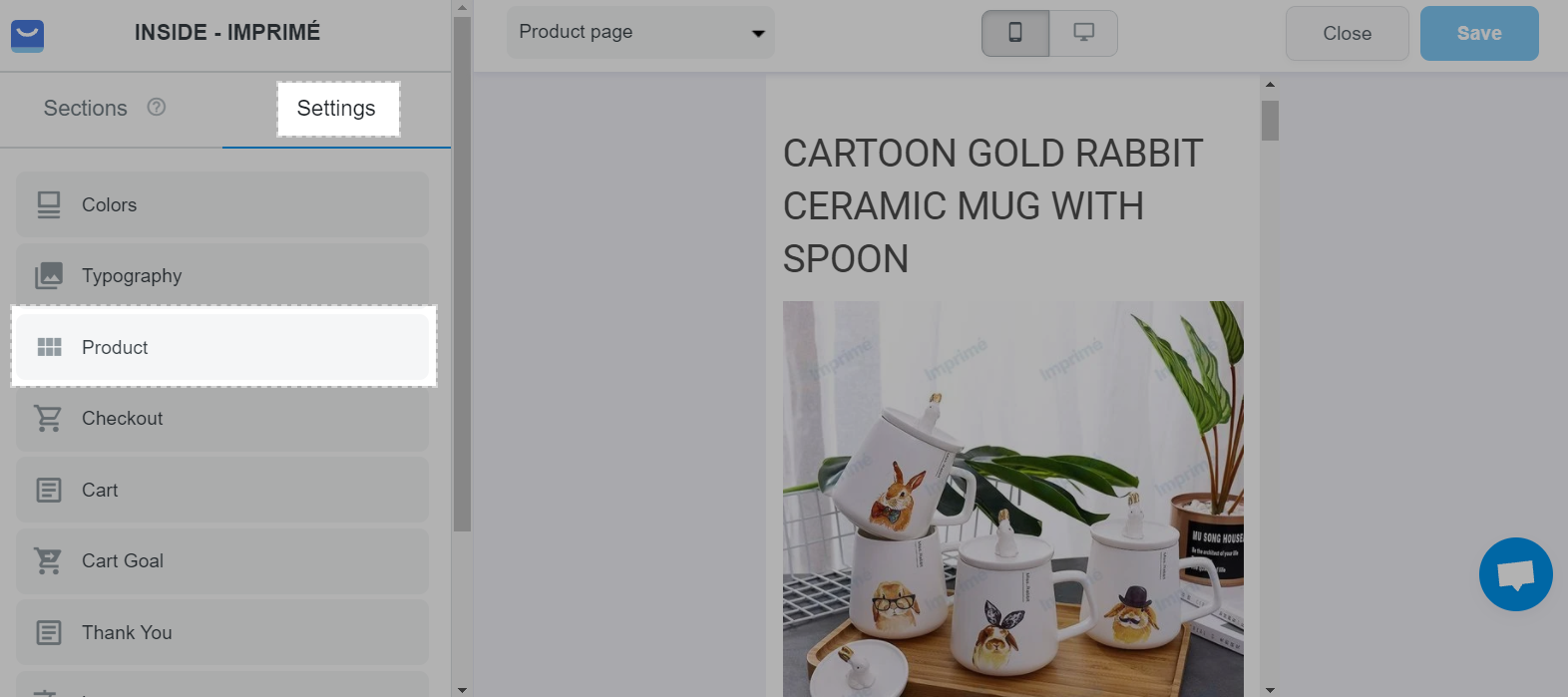This screenshot has width=1568, height=697.
Task: Open the Colors settings
Action: 222,204
